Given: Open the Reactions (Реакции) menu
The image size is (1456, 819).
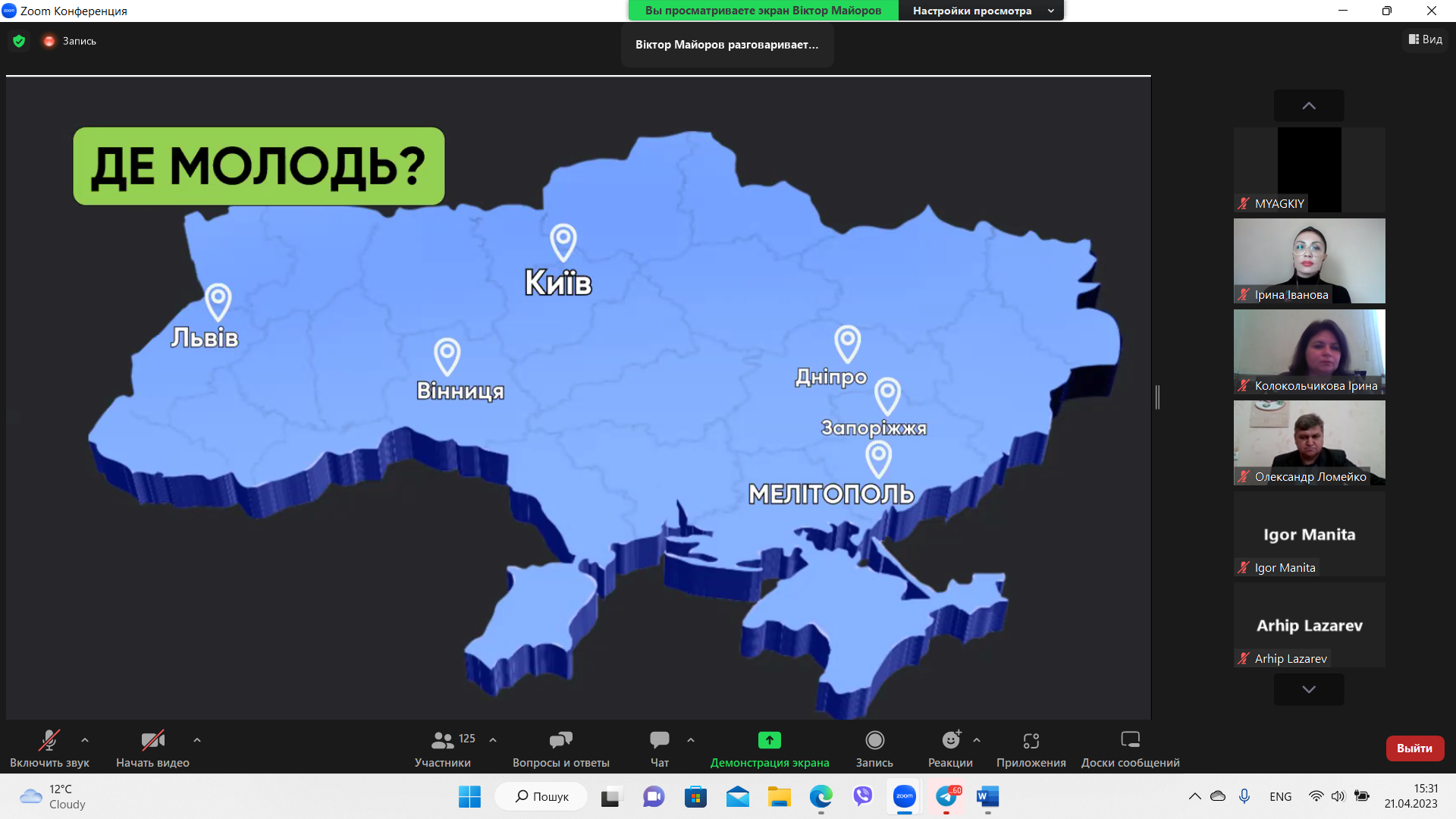Looking at the screenshot, I should 950,740.
